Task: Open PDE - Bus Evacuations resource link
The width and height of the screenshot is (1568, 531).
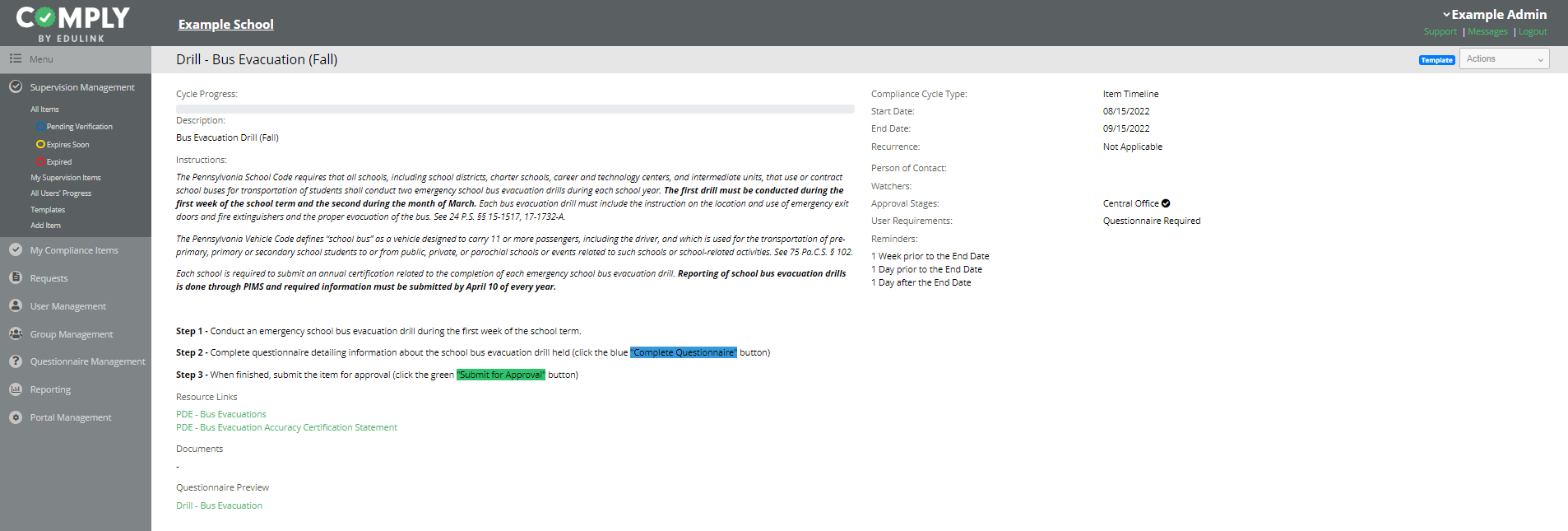Action: [x=221, y=414]
